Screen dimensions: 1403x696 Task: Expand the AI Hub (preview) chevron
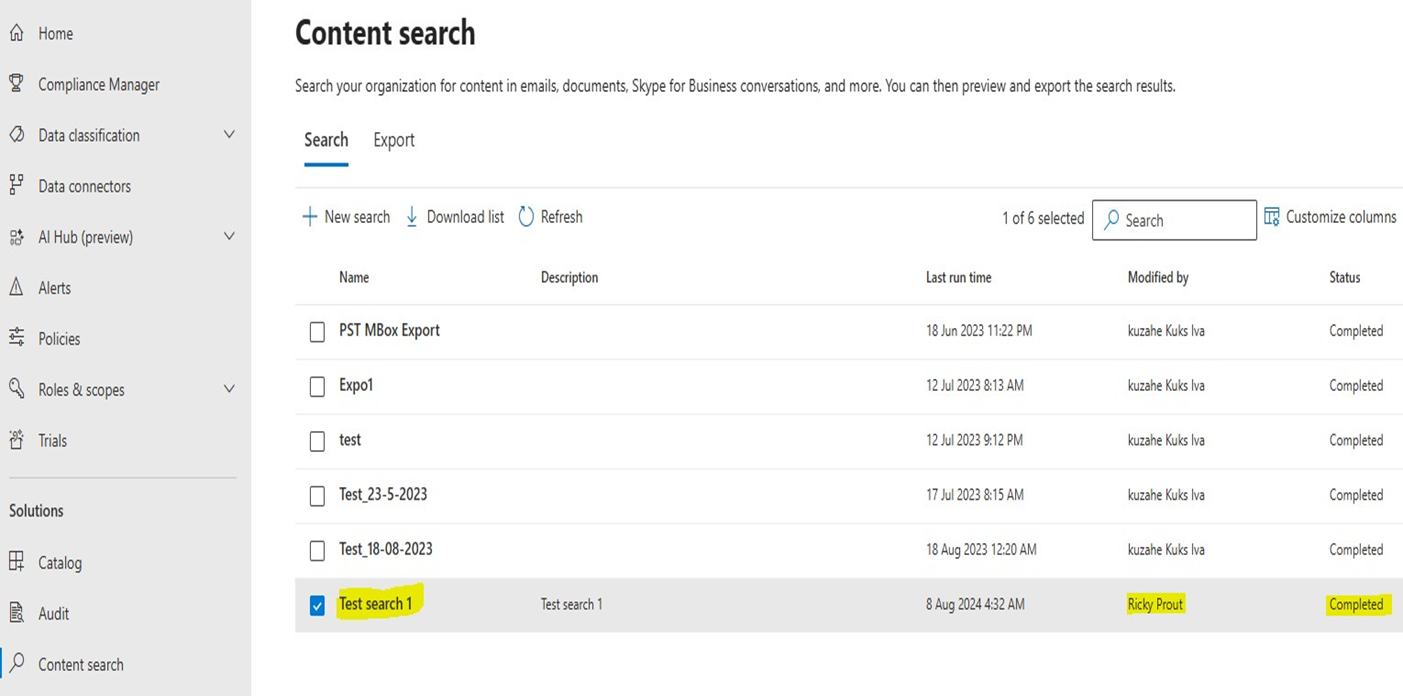click(229, 237)
